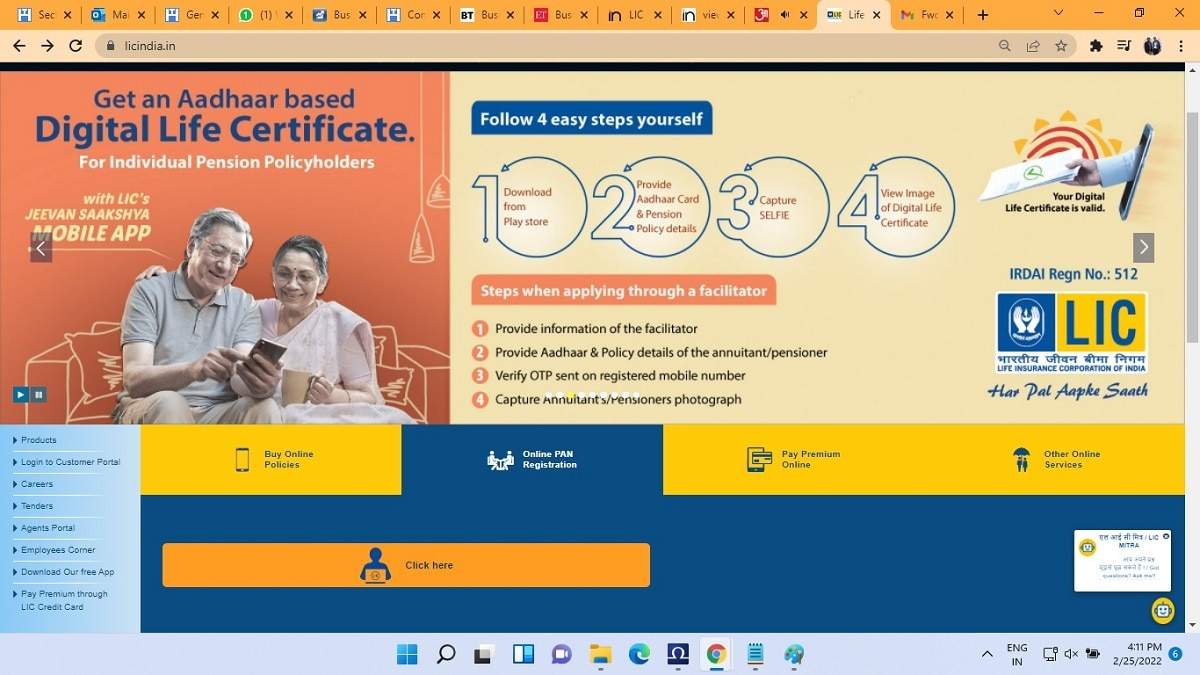Click the zoom magnifier in address bar
Viewport: 1200px width, 675px height.
pos(1005,46)
